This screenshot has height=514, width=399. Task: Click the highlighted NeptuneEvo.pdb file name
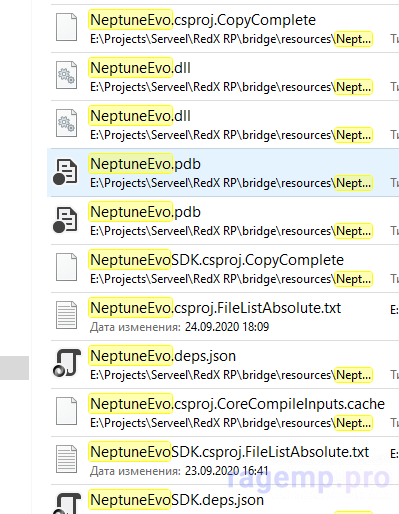pos(145,164)
